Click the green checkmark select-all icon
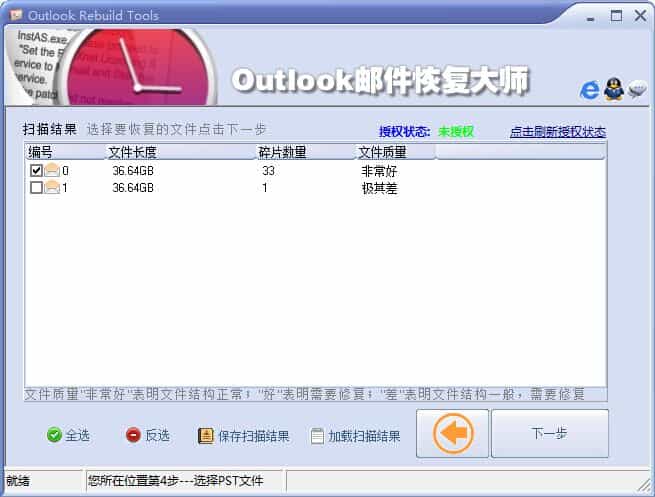 54,435
